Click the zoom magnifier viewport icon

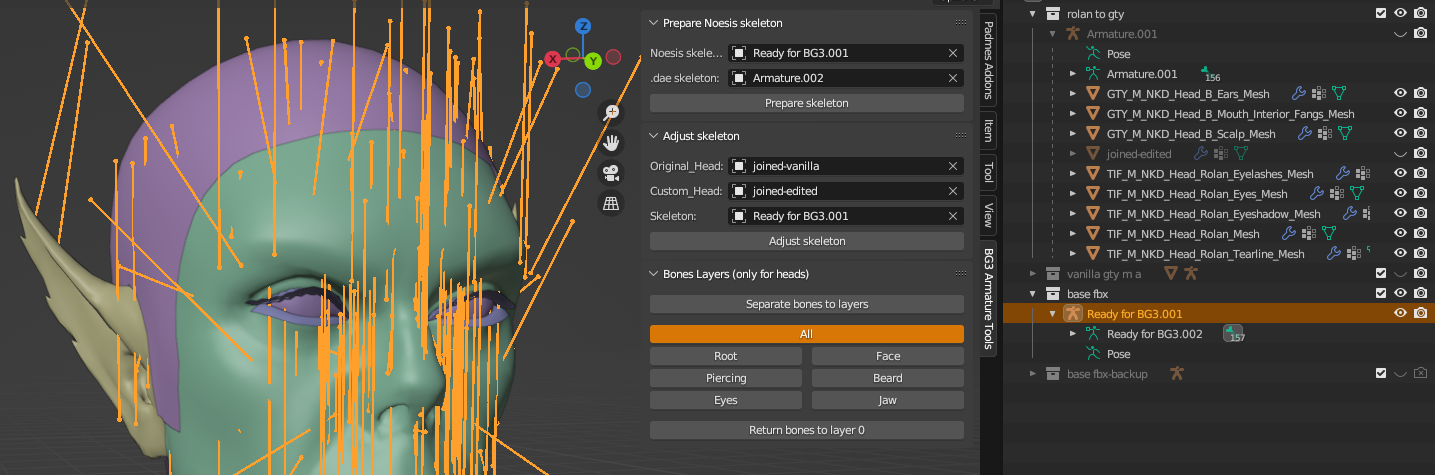click(611, 113)
